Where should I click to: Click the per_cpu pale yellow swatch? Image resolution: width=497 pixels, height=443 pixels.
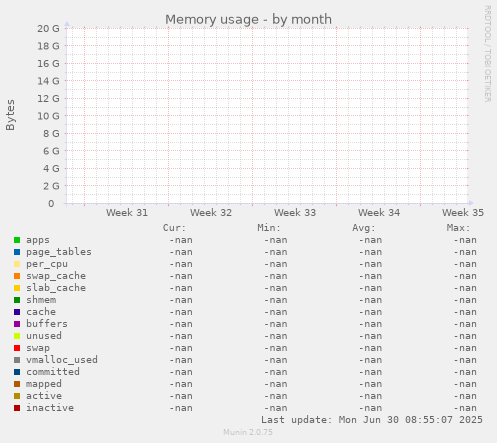17,264
